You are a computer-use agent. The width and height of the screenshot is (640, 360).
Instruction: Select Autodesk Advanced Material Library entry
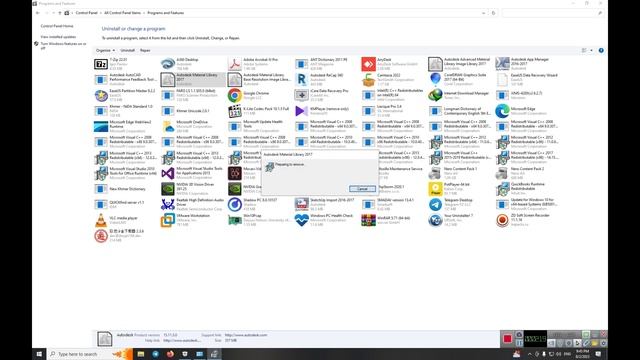pyautogui.click(x=460, y=64)
